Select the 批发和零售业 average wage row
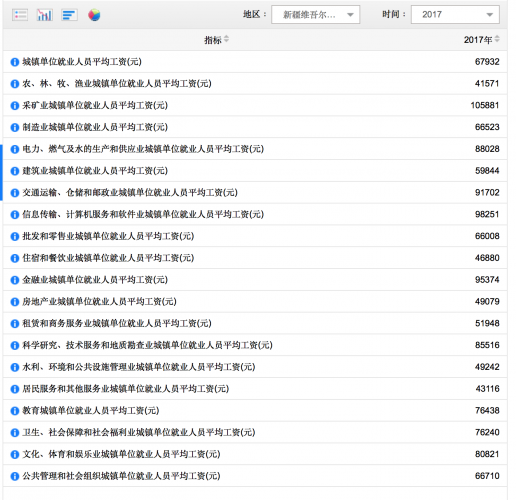Image resolution: width=516 pixels, height=500 pixels. coord(255,236)
